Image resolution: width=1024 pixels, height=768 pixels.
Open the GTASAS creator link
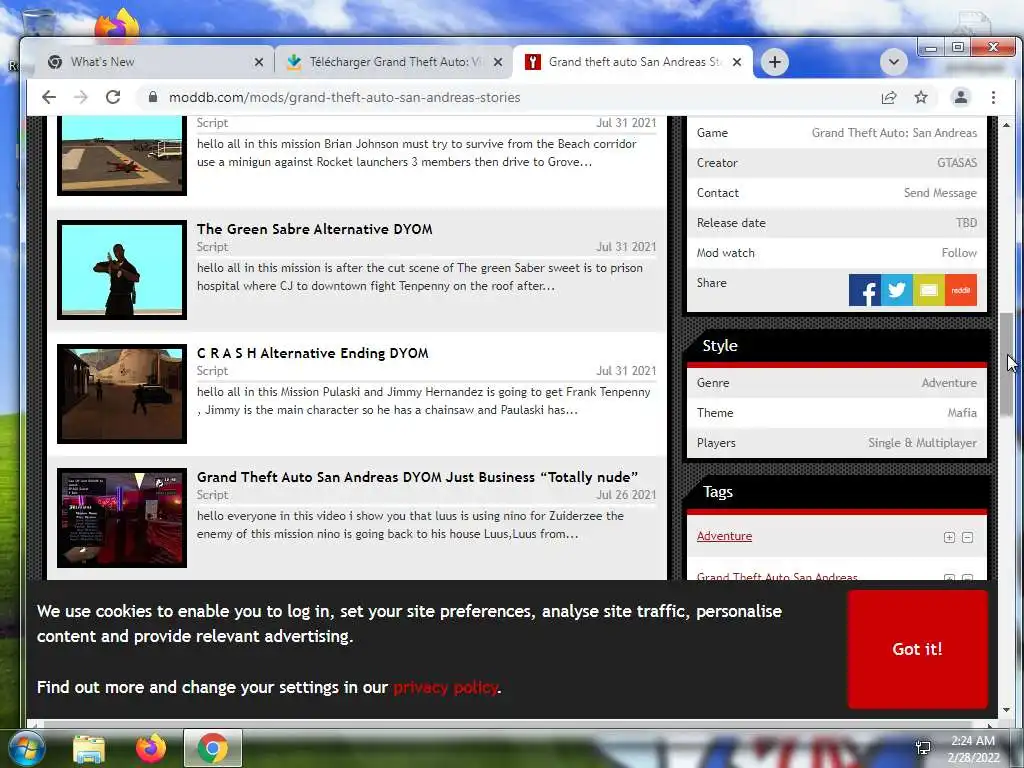957,163
